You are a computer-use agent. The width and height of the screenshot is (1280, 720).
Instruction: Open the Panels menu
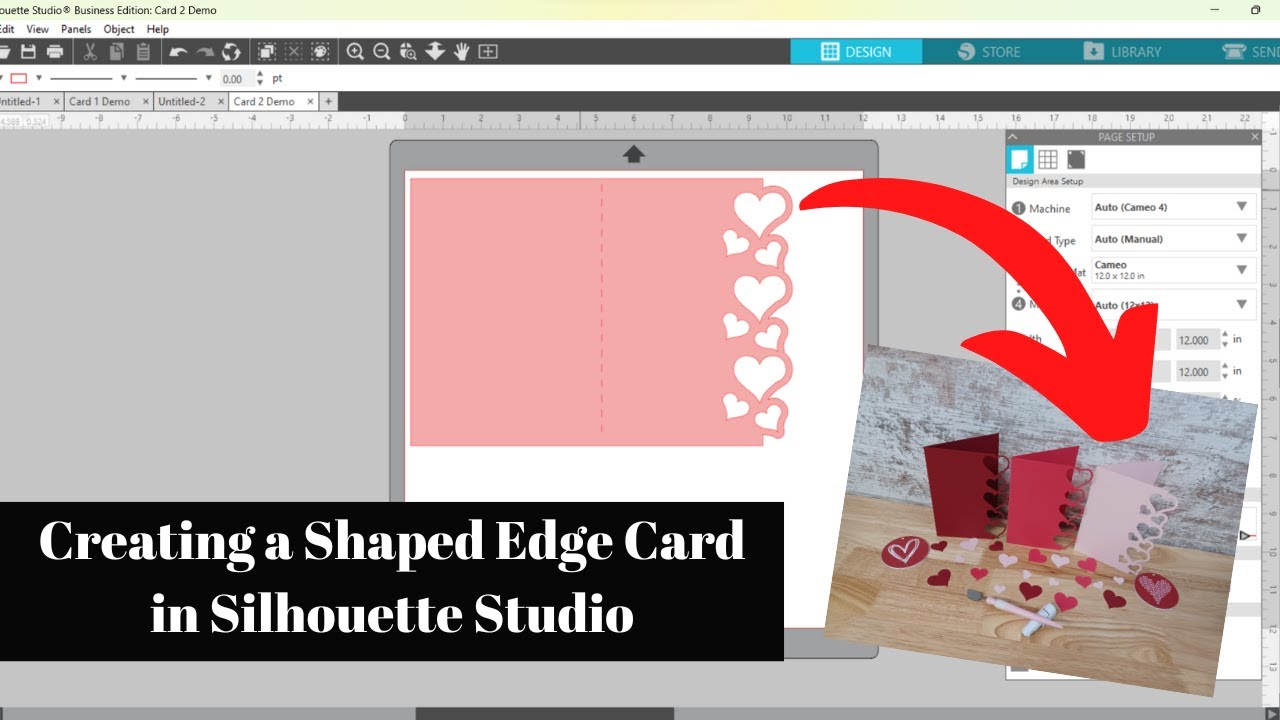click(x=76, y=29)
